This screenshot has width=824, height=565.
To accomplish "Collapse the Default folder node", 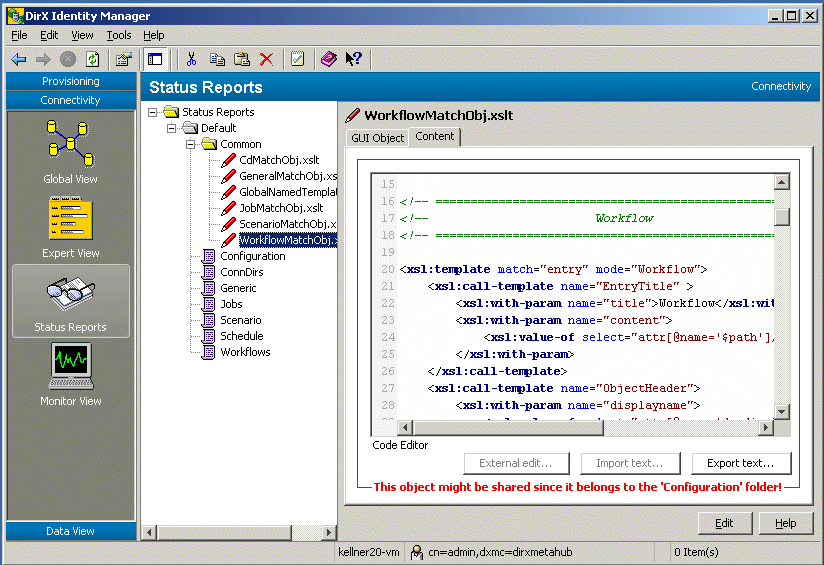I will pyautogui.click(x=172, y=128).
